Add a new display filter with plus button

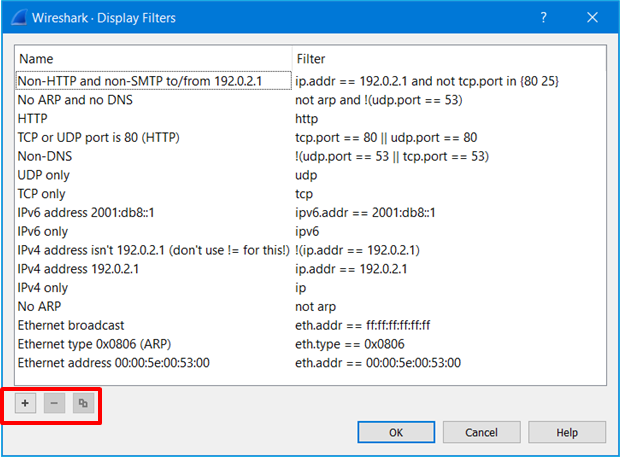click(x=25, y=403)
